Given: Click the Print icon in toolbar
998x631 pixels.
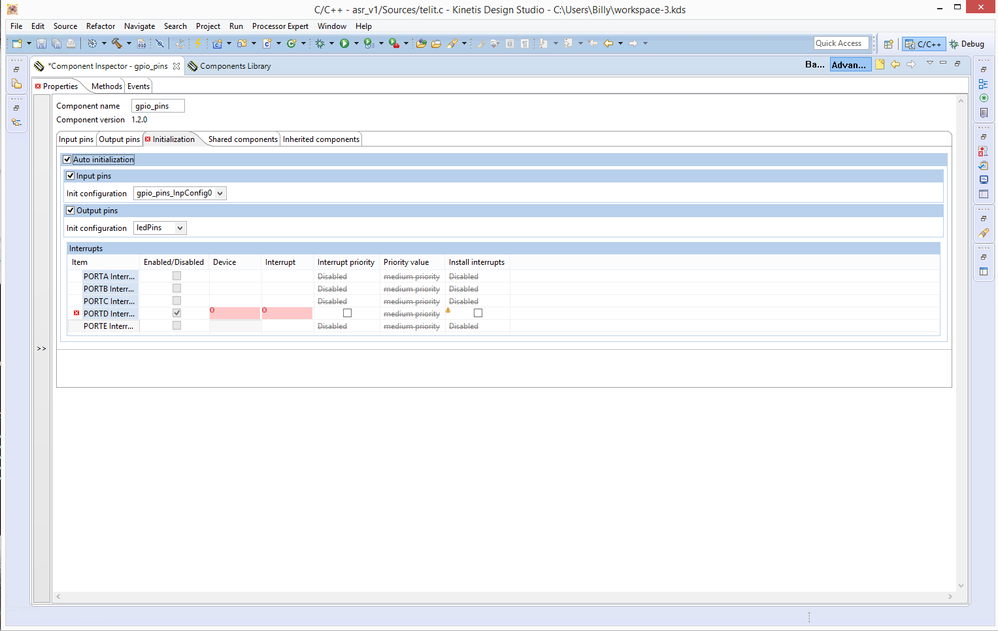Looking at the screenshot, I should pyautogui.click(x=71, y=43).
